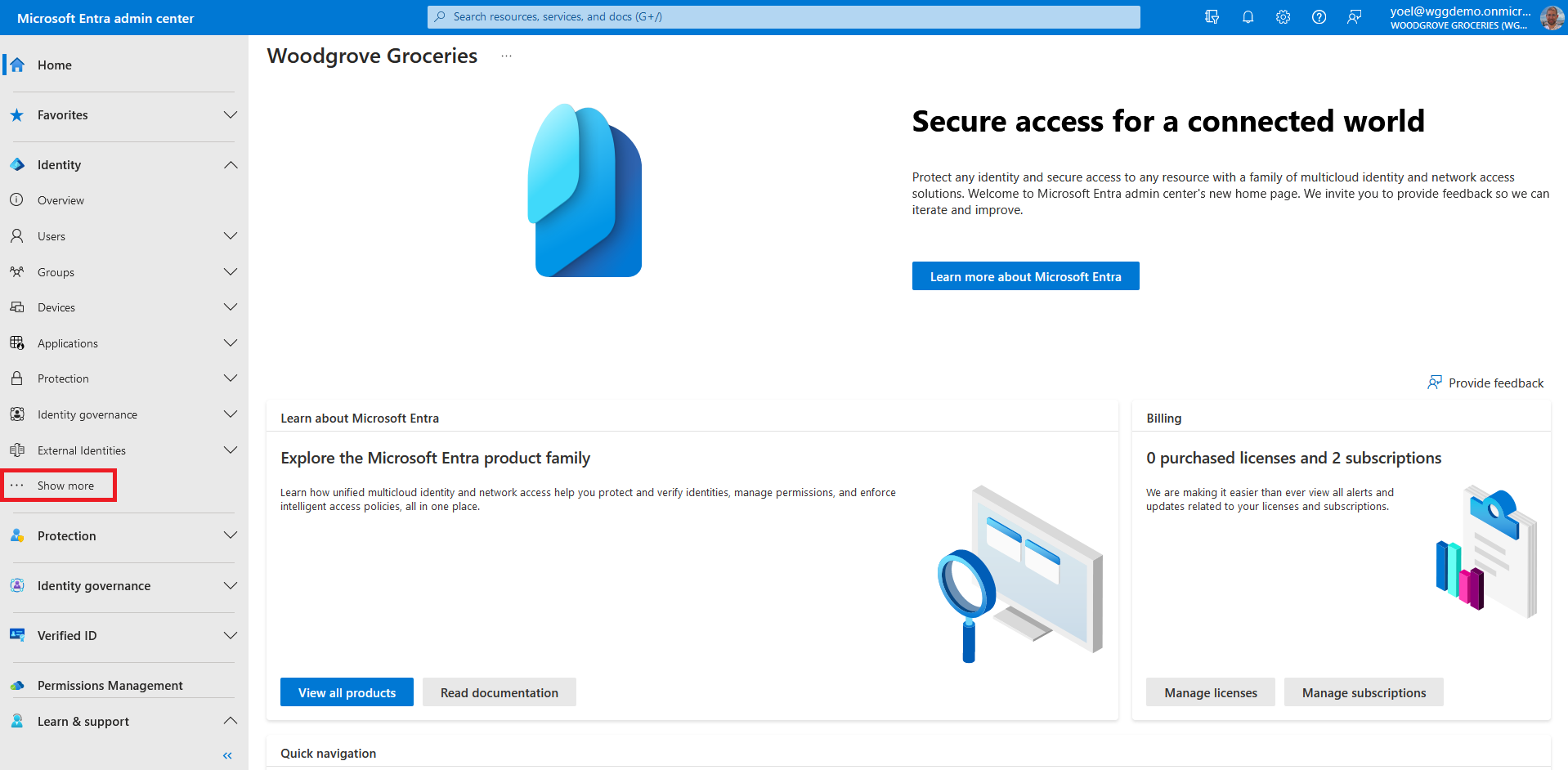Open the notifications bell icon
Screen dimensions: 1568x770
pos(1248,17)
